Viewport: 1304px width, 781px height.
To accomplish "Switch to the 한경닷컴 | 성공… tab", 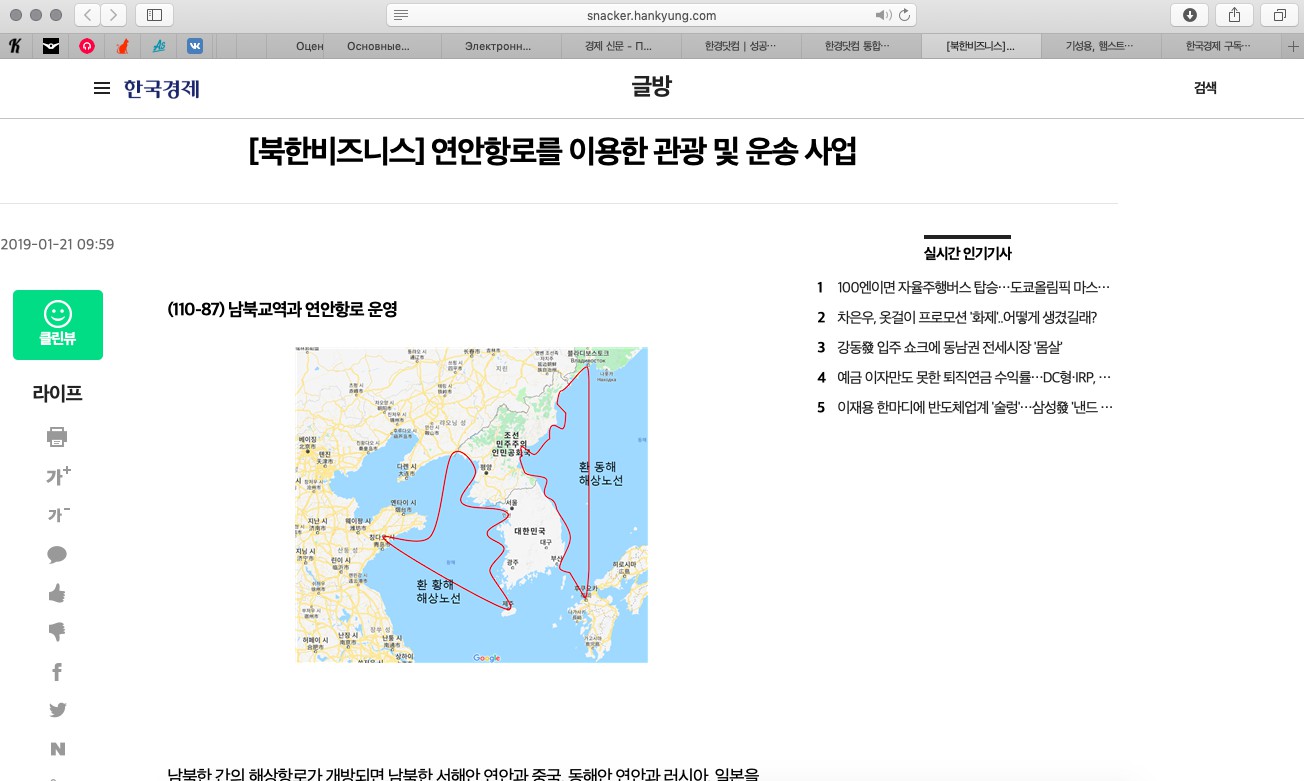I will point(739,46).
